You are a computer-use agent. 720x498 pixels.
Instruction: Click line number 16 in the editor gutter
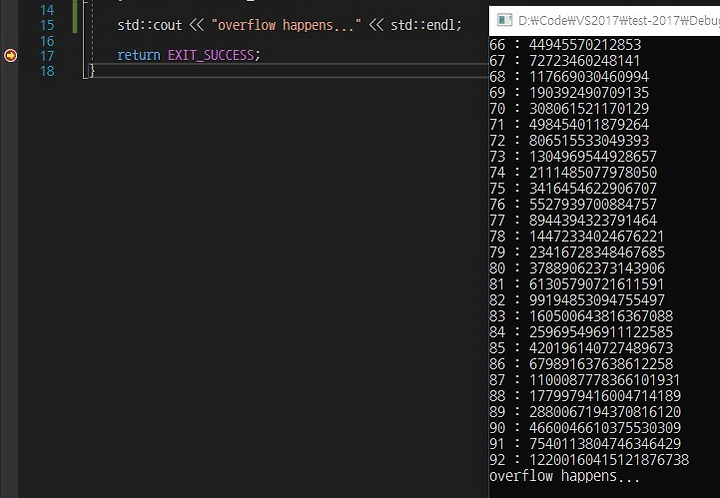point(47,41)
